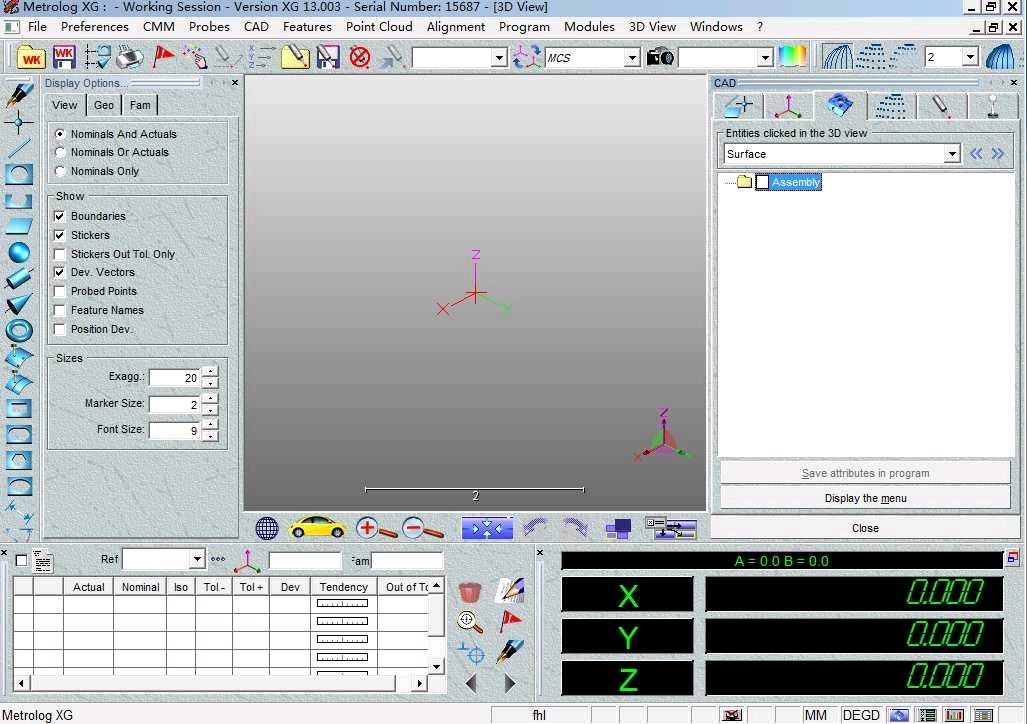Open the MCS coordinate system dropdown
This screenshot has width=1027, height=724.
coord(631,58)
